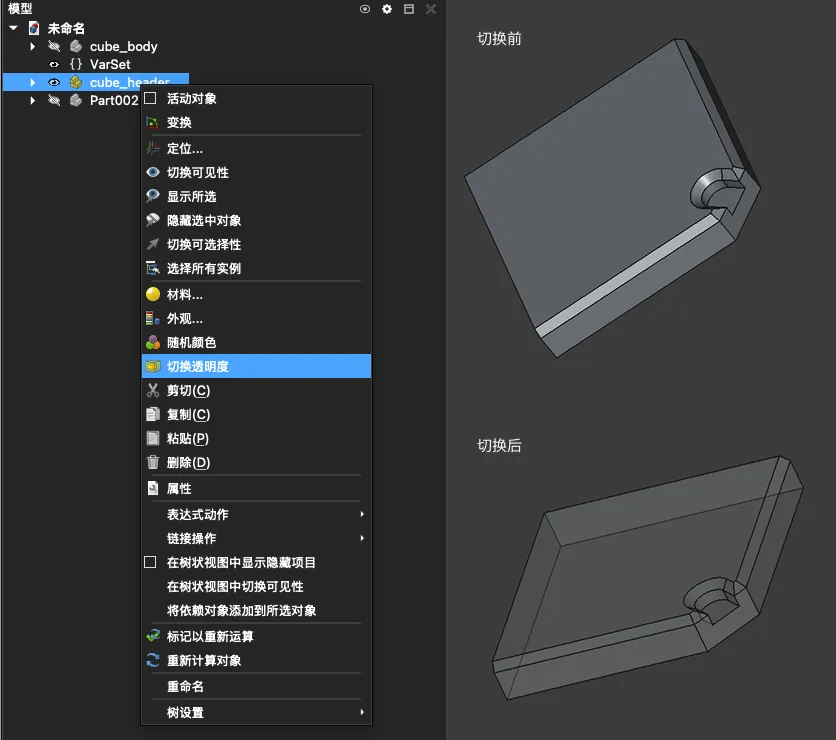This screenshot has height=740, width=836.
Task: Enable 在树状视图中显示隐藏项目 checkbox
Action: pyautogui.click(x=151, y=563)
